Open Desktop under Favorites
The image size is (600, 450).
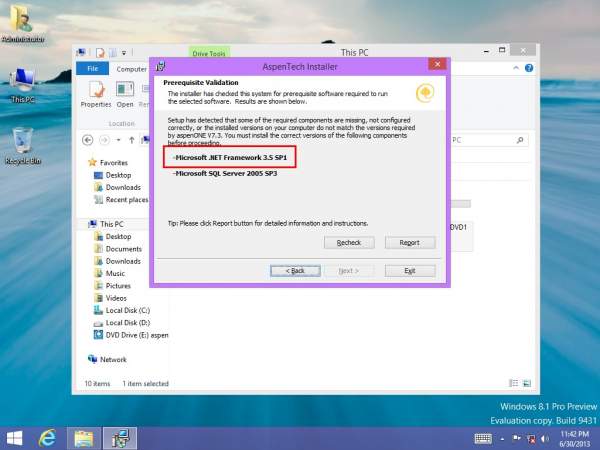coord(112,175)
